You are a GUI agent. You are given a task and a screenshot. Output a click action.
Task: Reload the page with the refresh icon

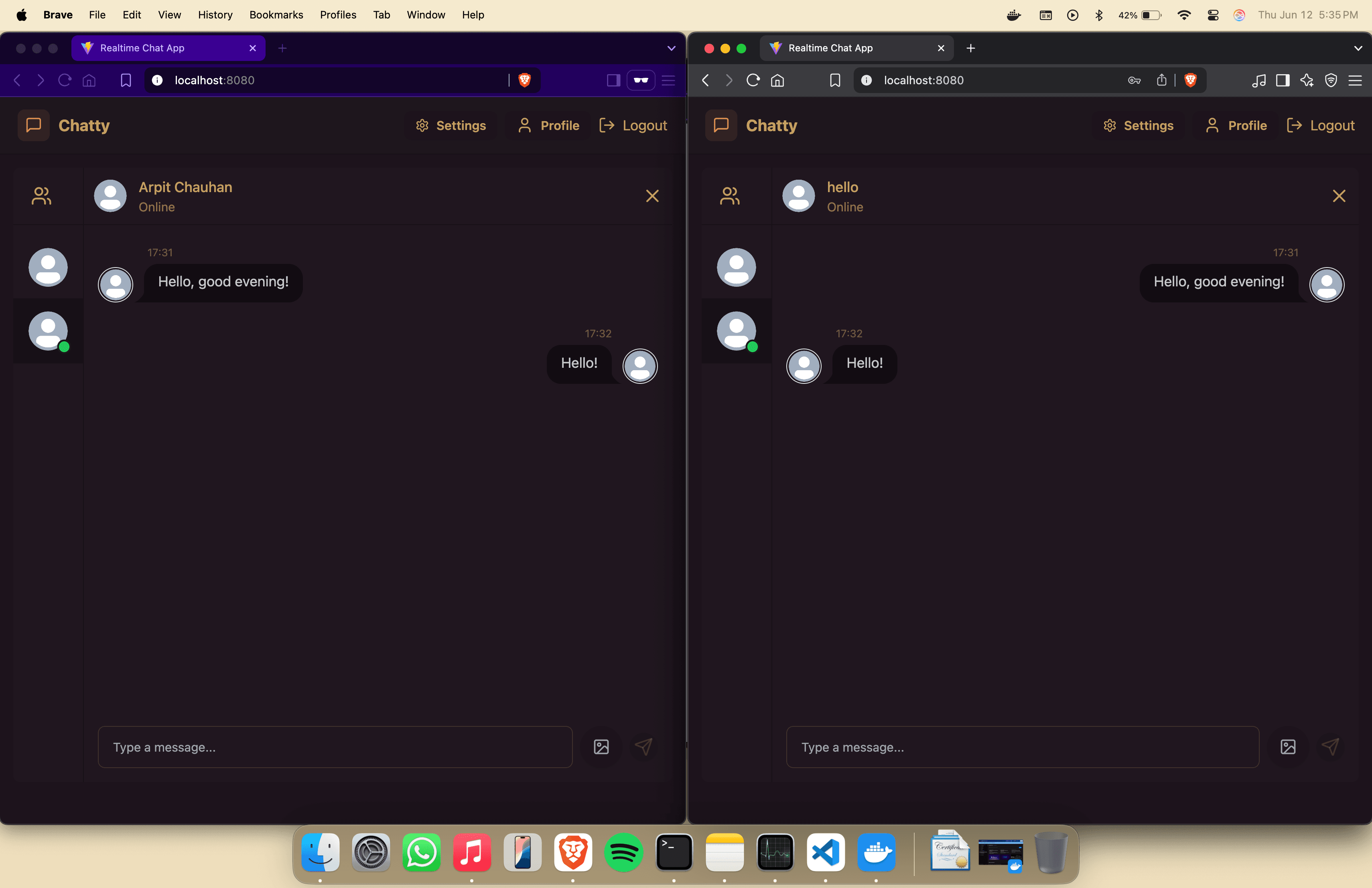pyautogui.click(x=64, y=80)
